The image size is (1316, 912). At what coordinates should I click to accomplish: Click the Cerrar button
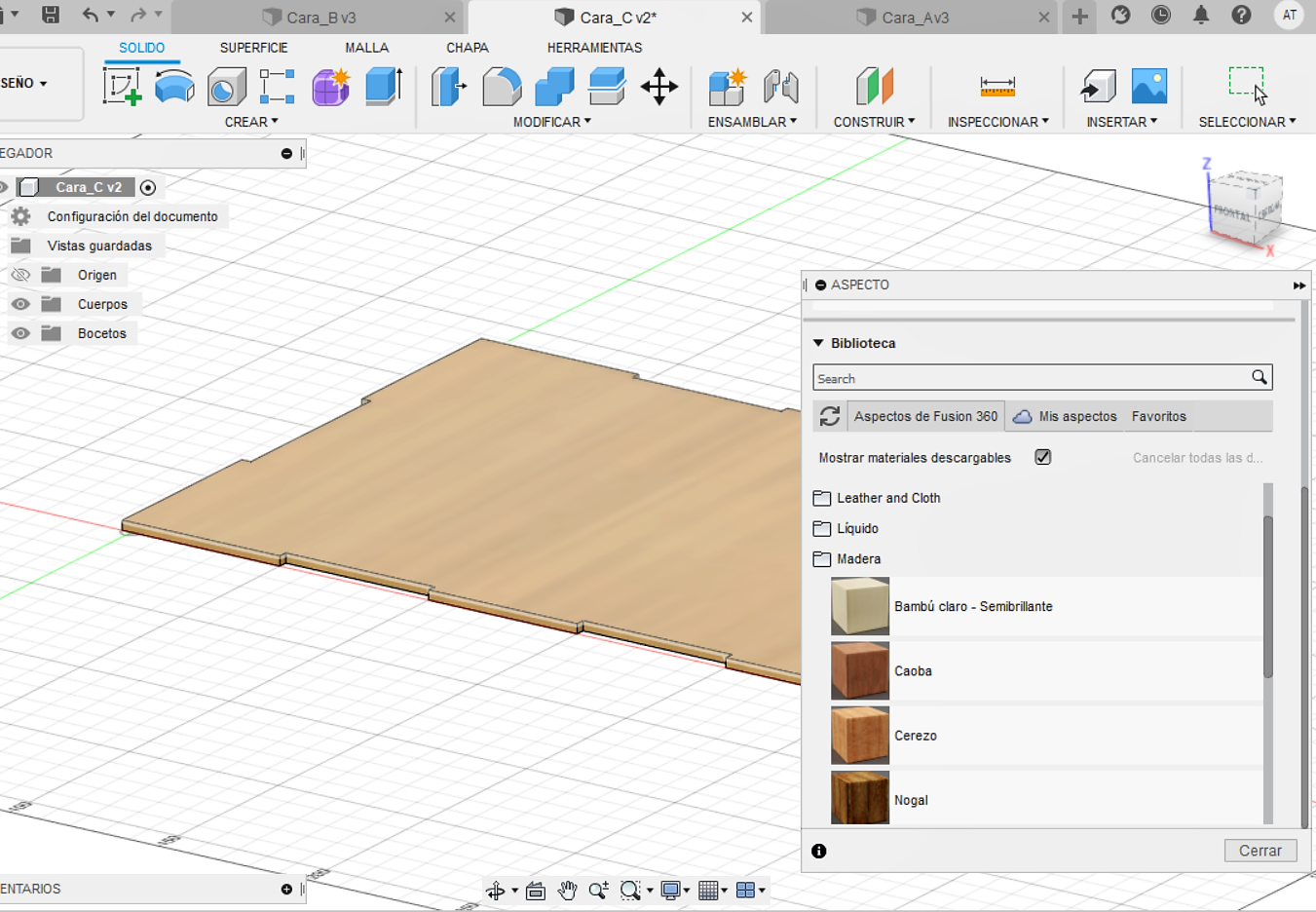click(x=1260, y=851)
